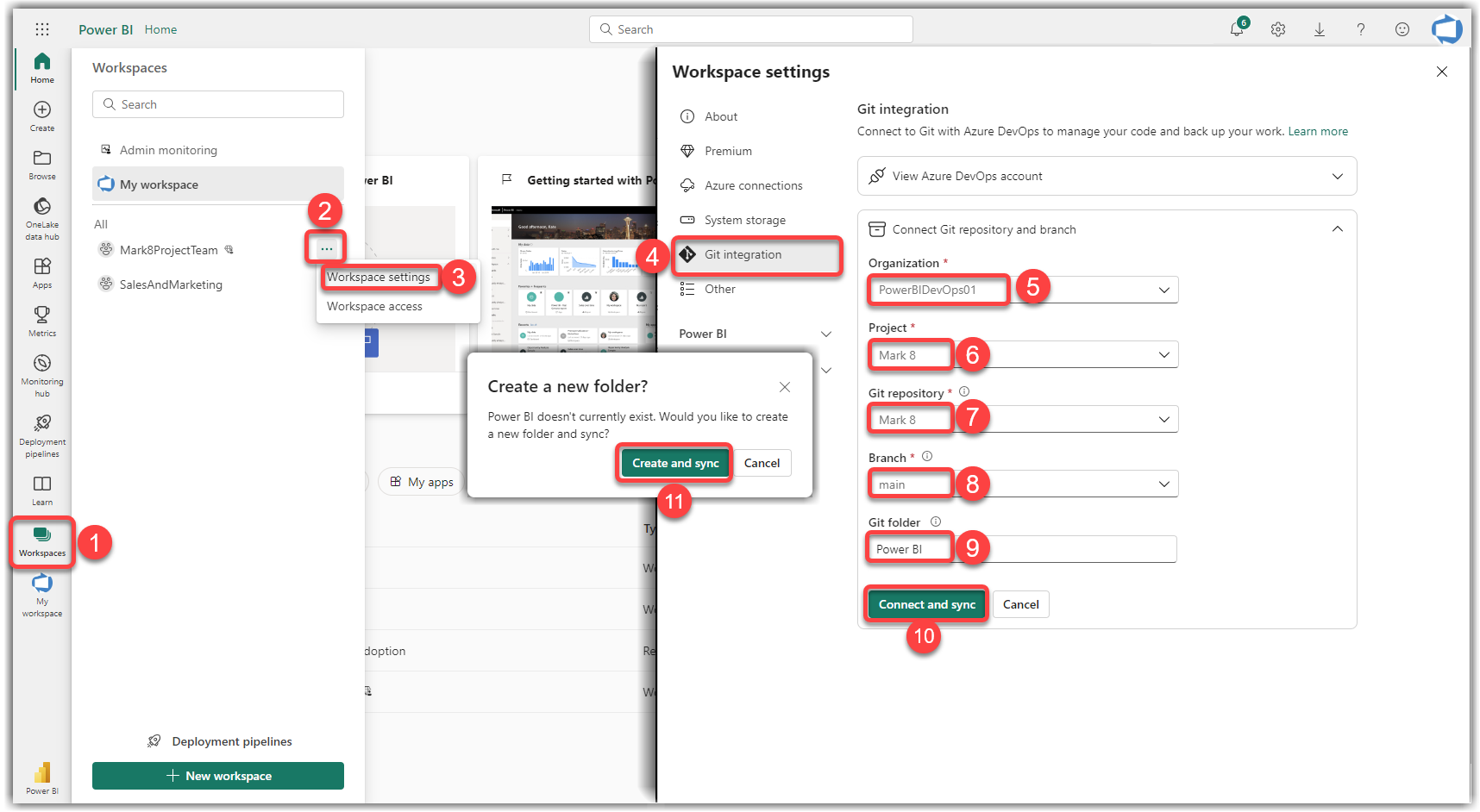Viewport: 1480px width, 812px height.
Task: Close the Workspace settings pane
Action: pyautogui.click(x=1442, y=72)
